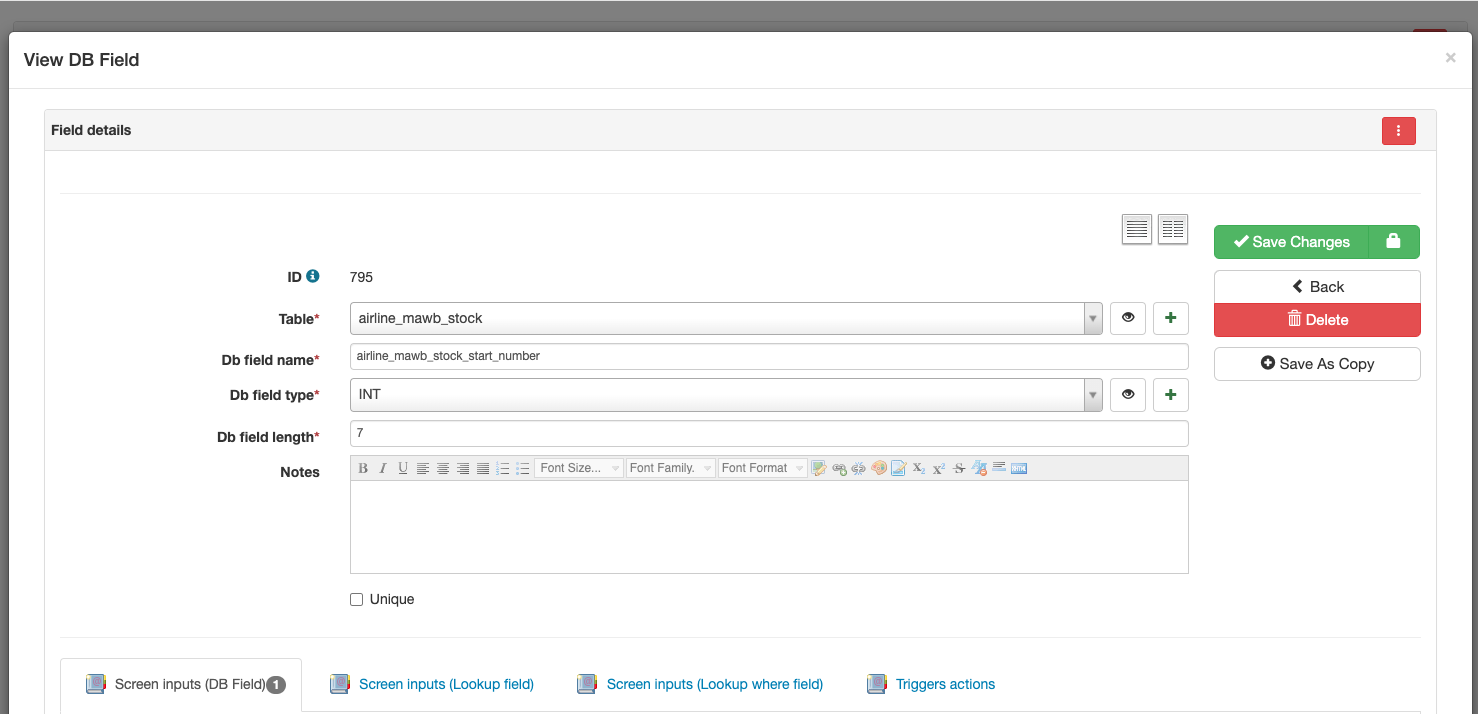Click the strikethrough icon in editor toolbar
The width and height of the screenshot is (1478, 714).
coord(959,468)
